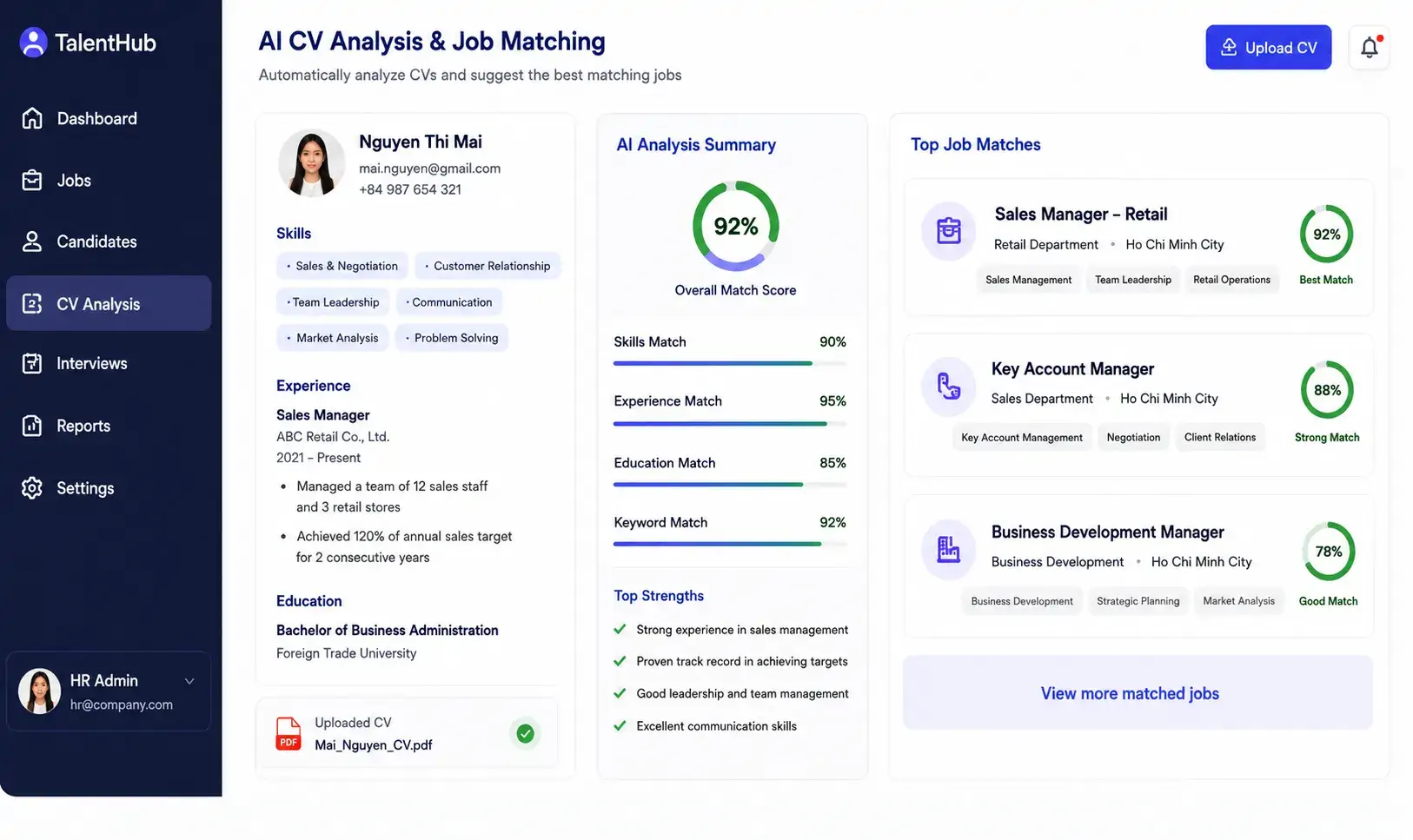Click the Keyword Match progress bar

coord(730,544)
